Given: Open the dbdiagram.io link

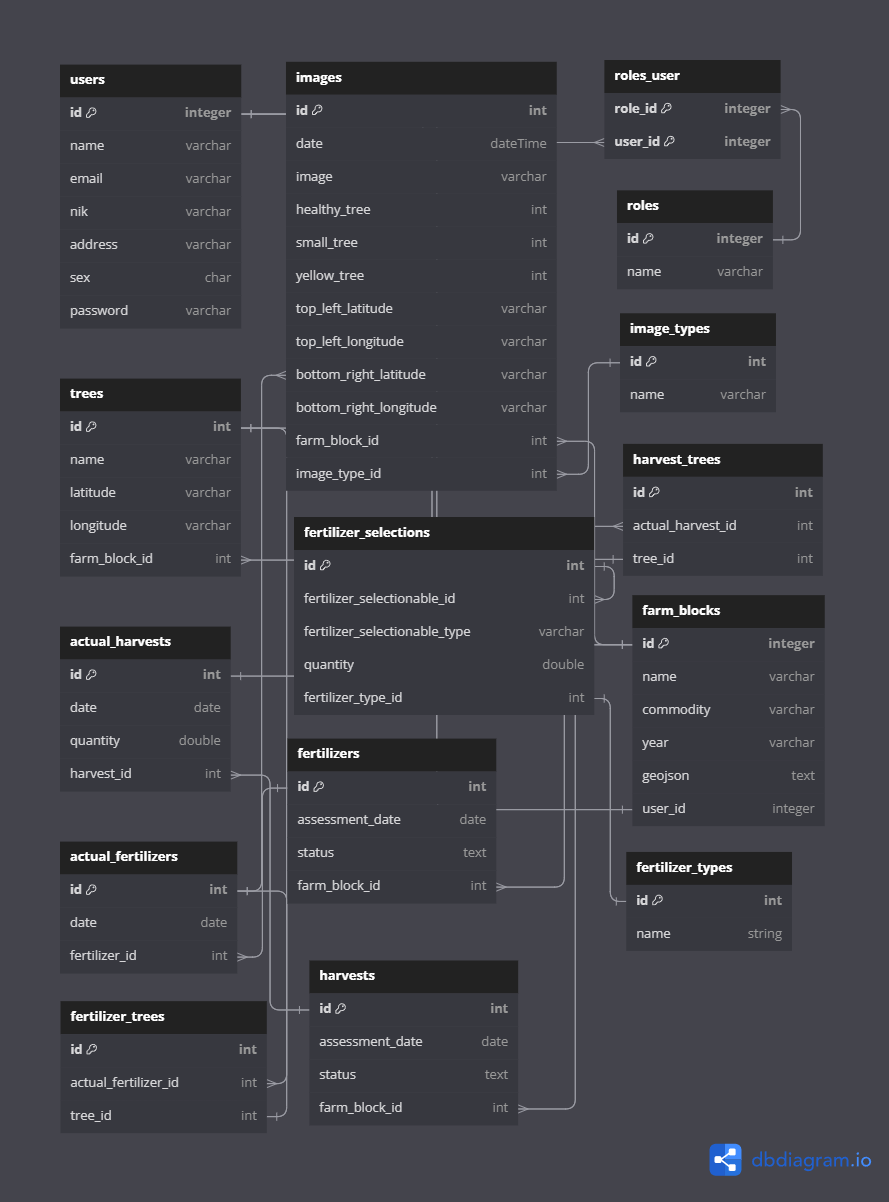Looking at the screenshot, I should (810, 1160).
